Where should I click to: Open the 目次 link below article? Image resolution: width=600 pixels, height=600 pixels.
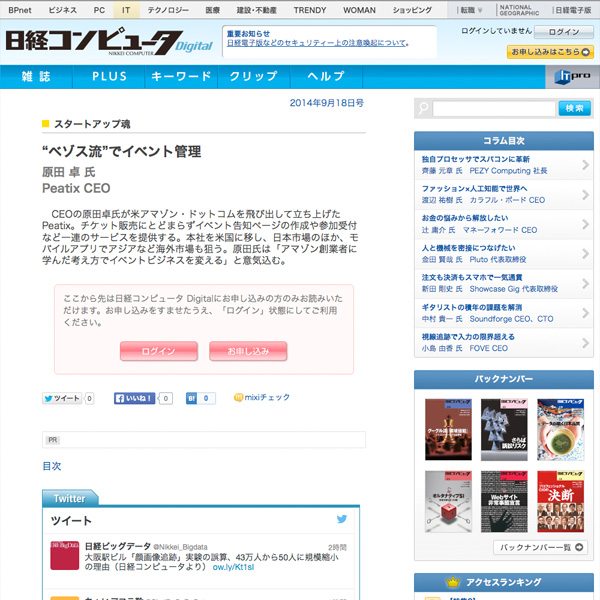tap(52, 466)
